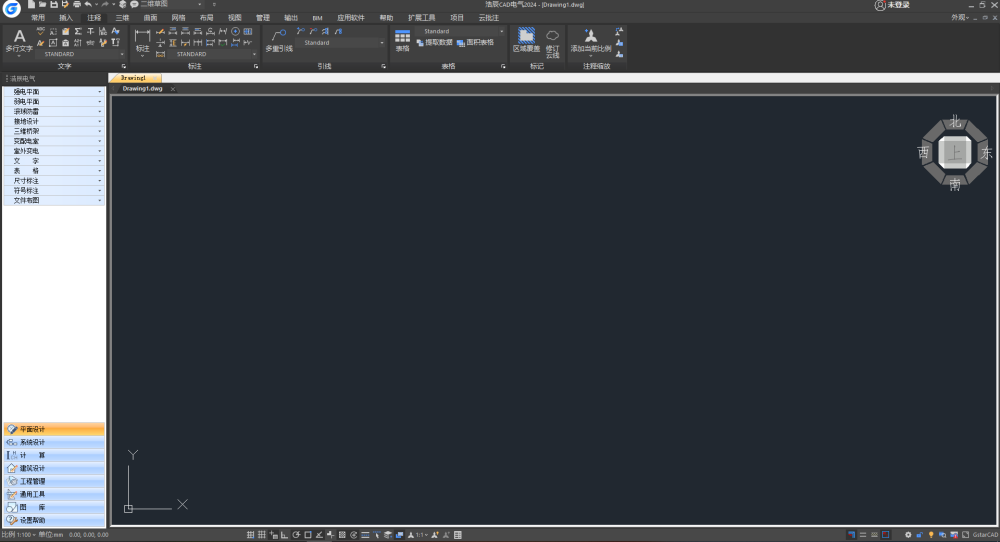Click the settings gear in the status bar
1000x542 pixels.
(908, 535)
